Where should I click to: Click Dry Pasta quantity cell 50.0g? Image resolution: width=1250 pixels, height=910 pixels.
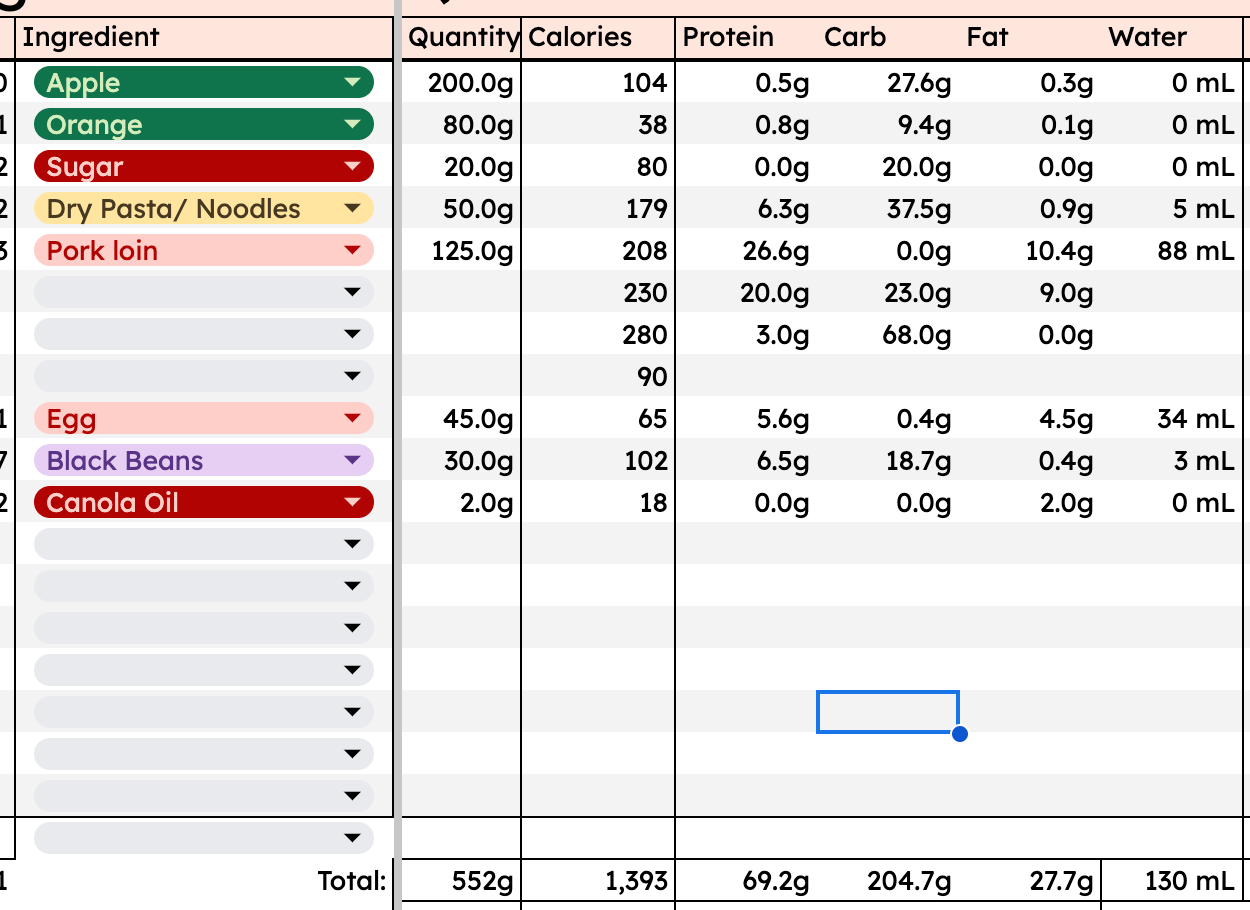point(461,209)
